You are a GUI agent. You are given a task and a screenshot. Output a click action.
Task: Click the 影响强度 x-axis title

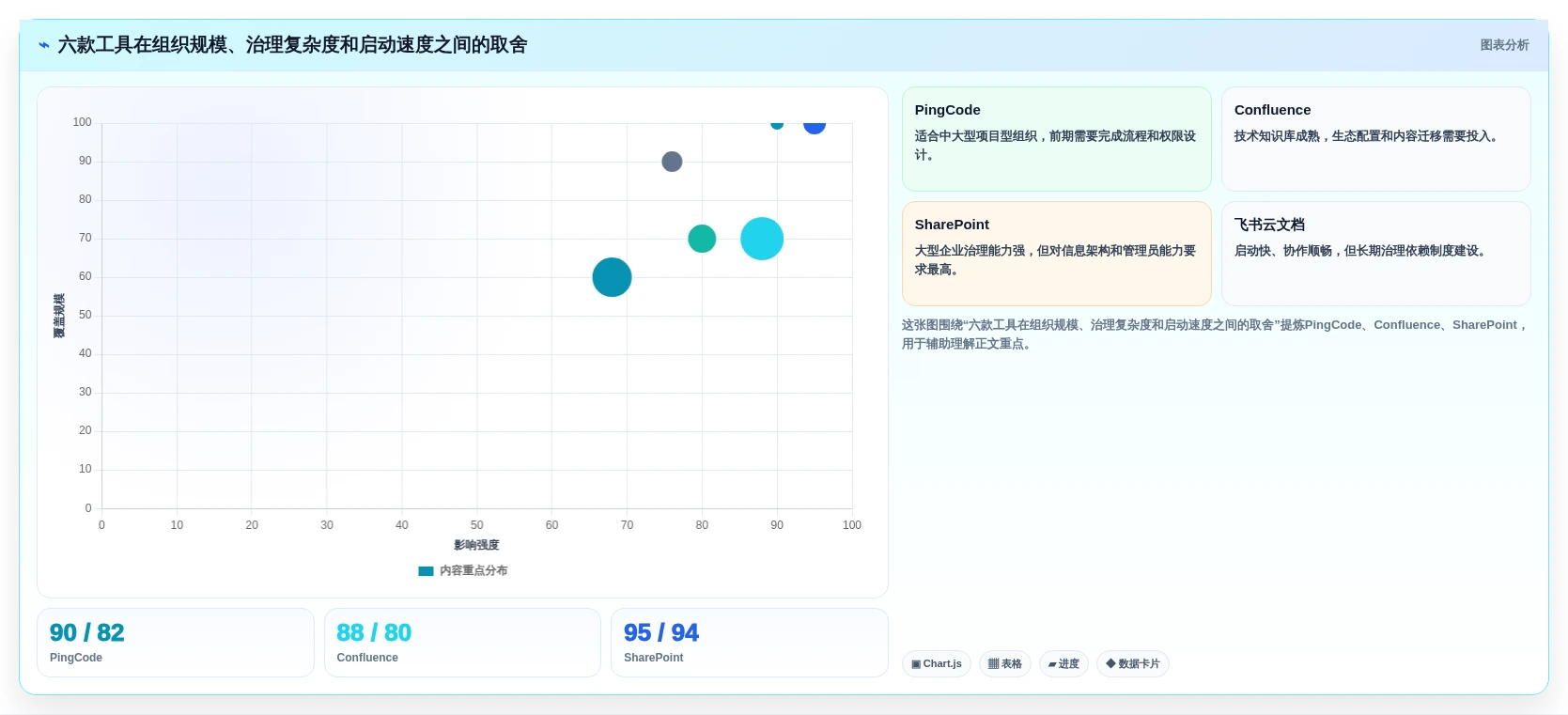pyautogui.click(x=476, y=545)
